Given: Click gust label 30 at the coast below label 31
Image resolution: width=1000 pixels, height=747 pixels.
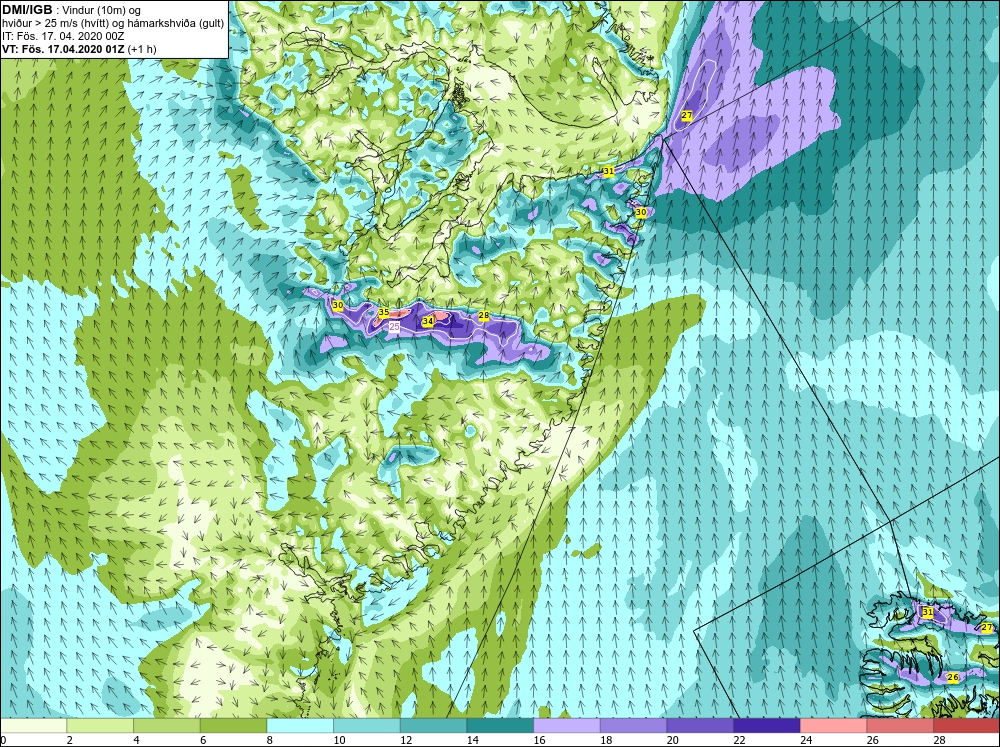Looking at the screenshot, I should (x=641, y=212).
